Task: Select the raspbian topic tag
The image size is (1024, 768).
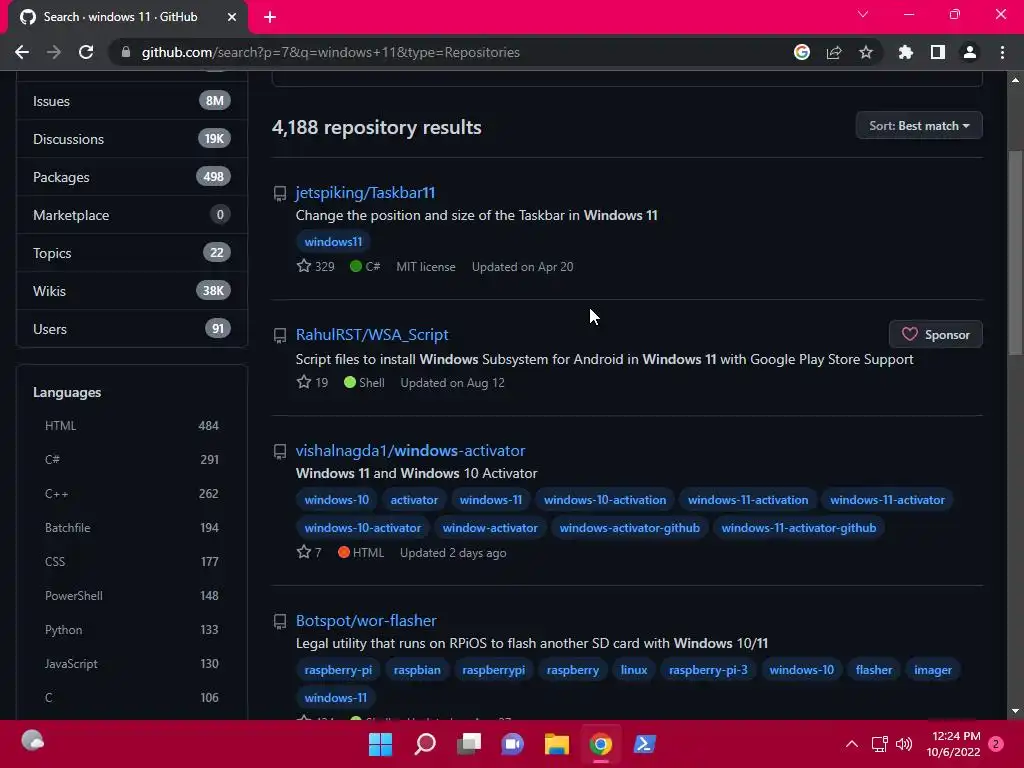Action: coord(417,670)
